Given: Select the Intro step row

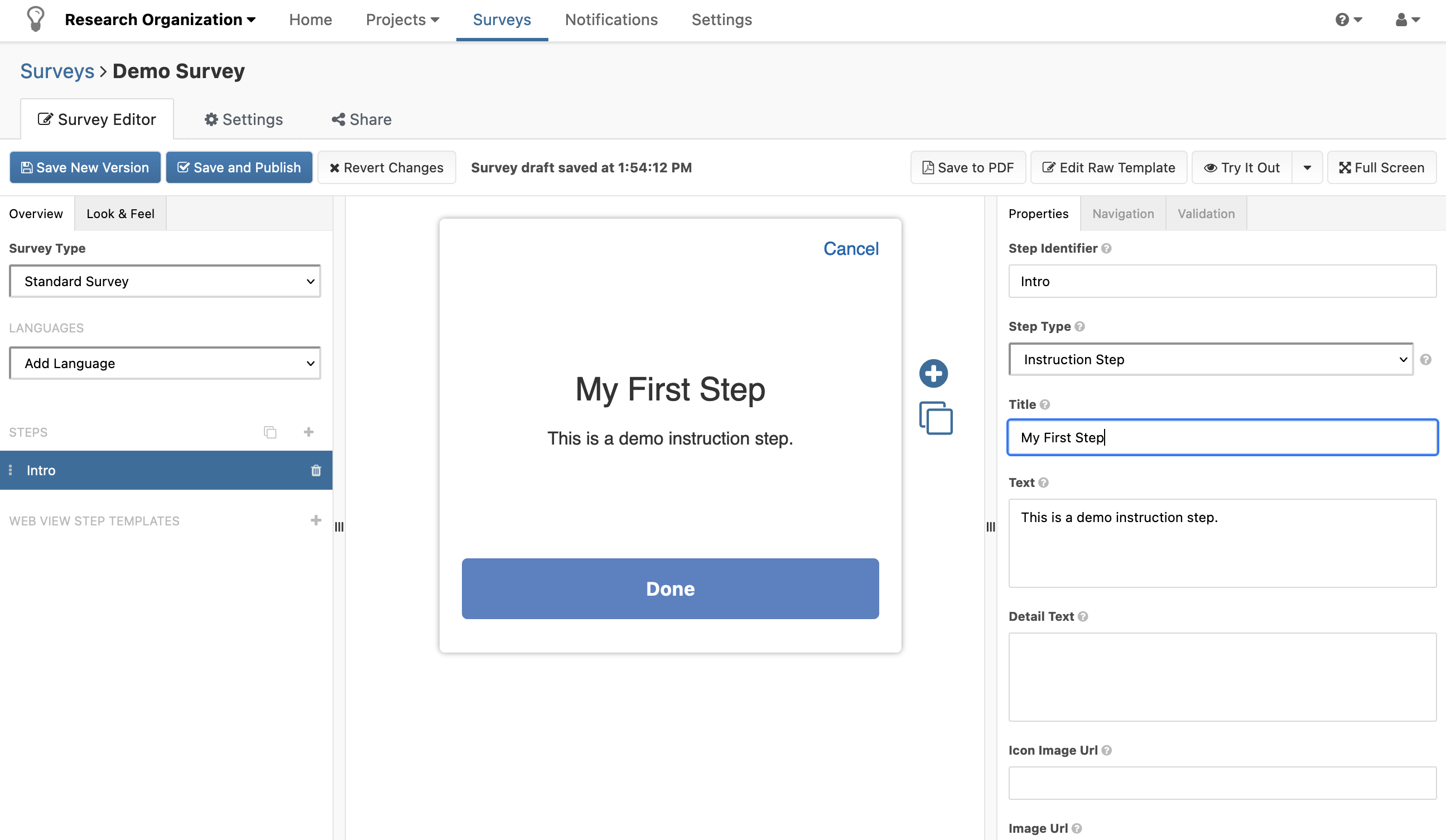Looking at the screenshot, I should pos(166,470).
